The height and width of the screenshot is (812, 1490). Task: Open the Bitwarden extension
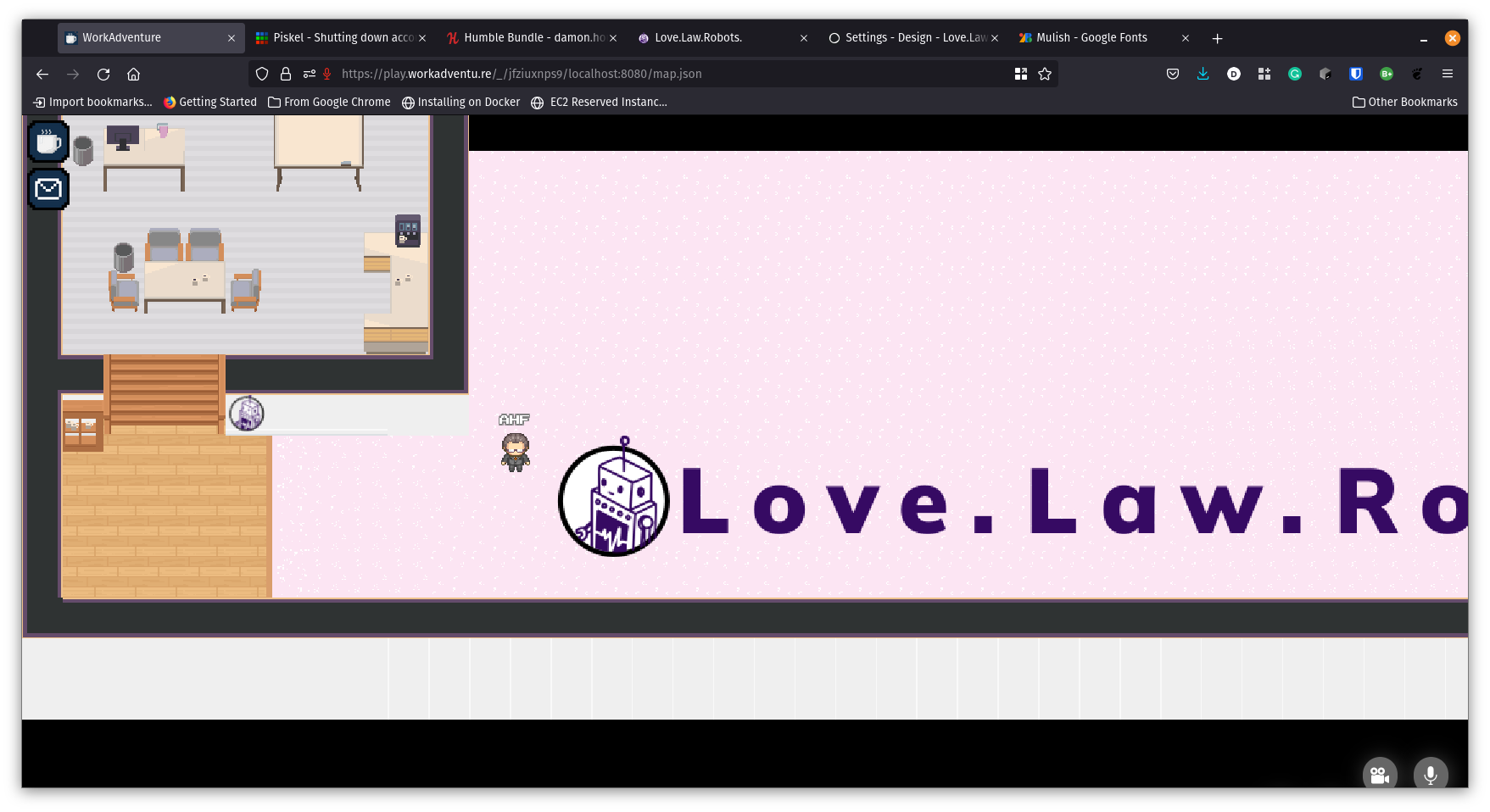point(1356,74)
